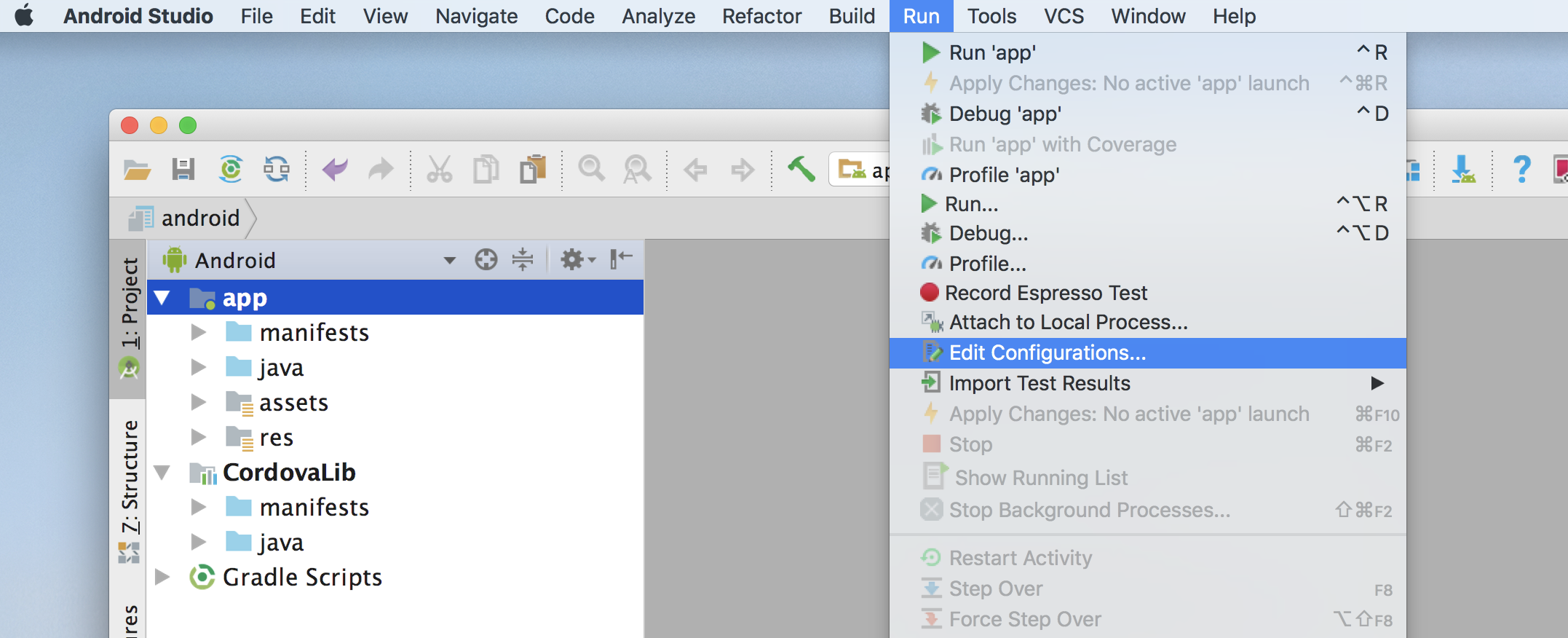Click the green zoom window button
This screenshot has width=1568, height=638.
coord(188,125)
